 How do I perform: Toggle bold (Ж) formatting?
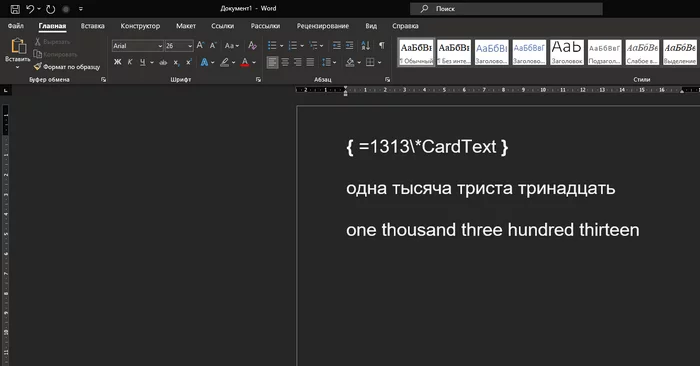pos(117,62)
